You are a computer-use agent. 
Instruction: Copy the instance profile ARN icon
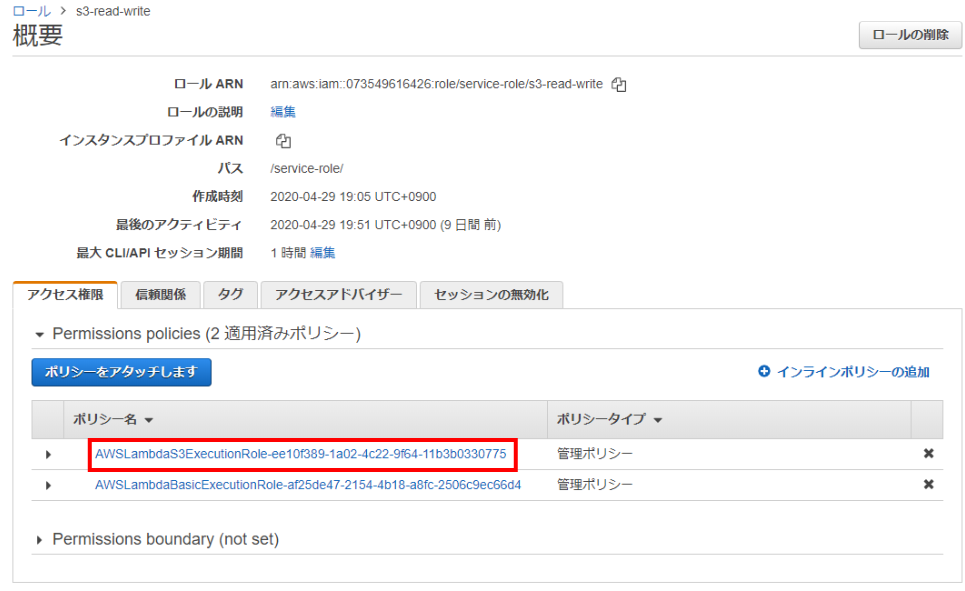[283, 141]
